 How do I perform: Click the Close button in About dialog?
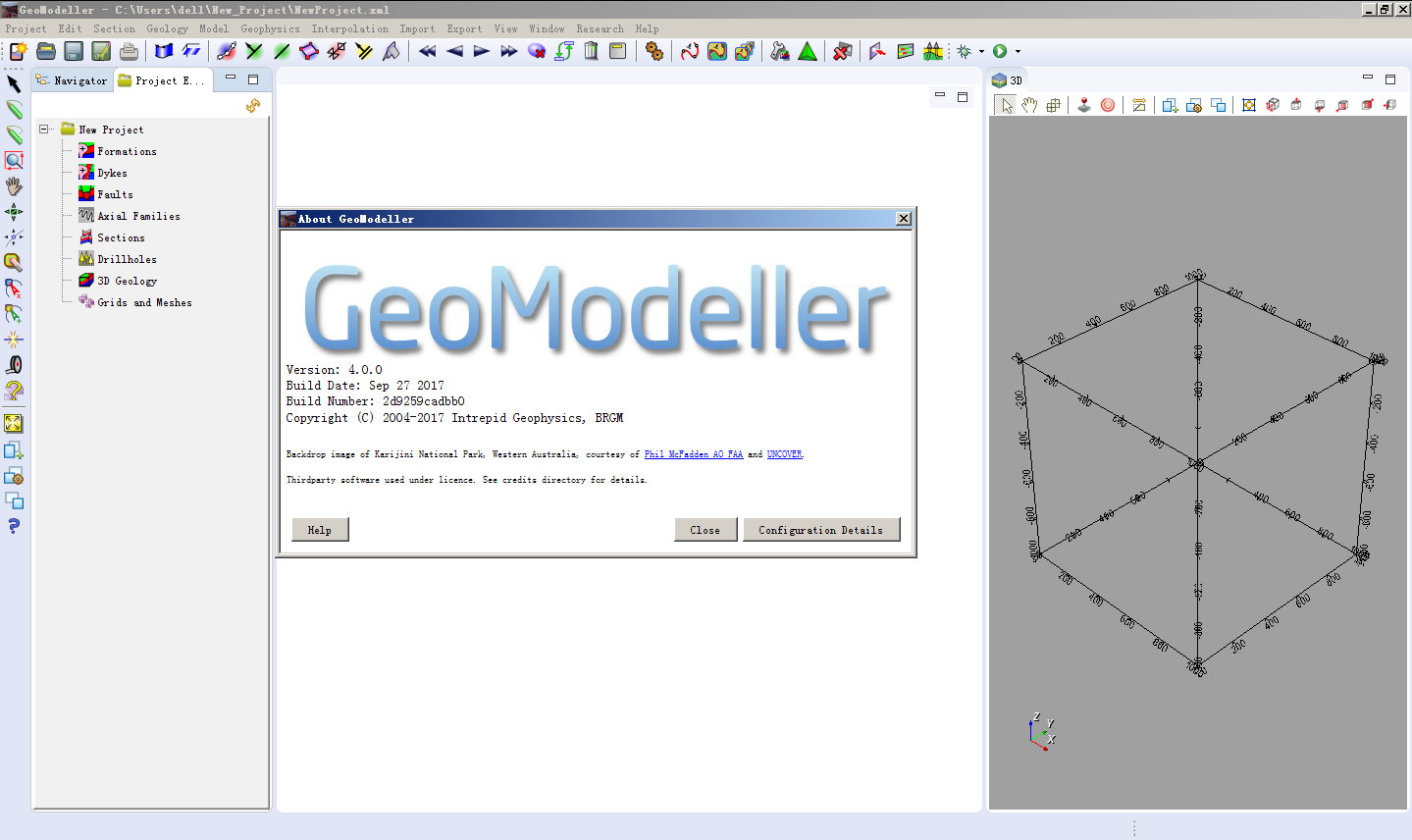pyautogui.click(x=706, y=530)
